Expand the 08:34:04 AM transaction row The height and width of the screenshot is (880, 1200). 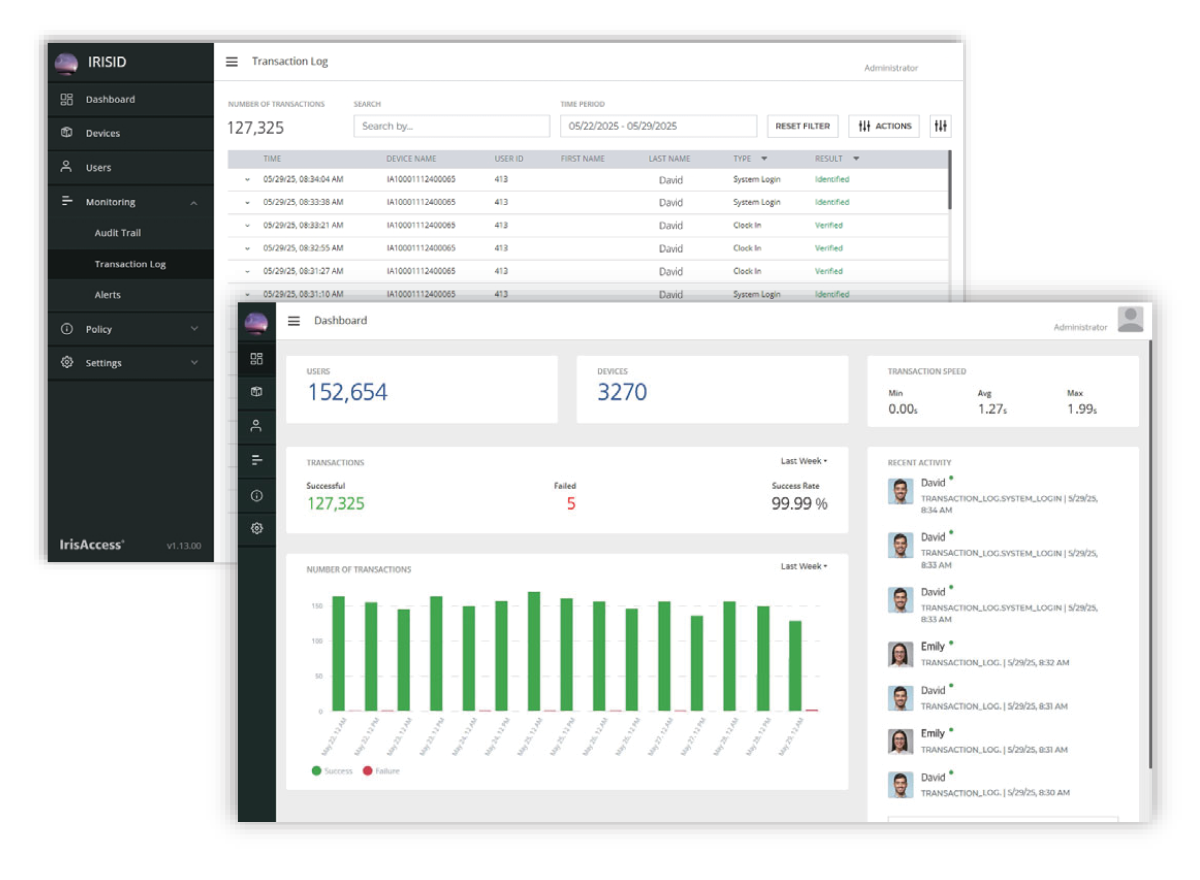pyautogui.click(x=247, y=180)
